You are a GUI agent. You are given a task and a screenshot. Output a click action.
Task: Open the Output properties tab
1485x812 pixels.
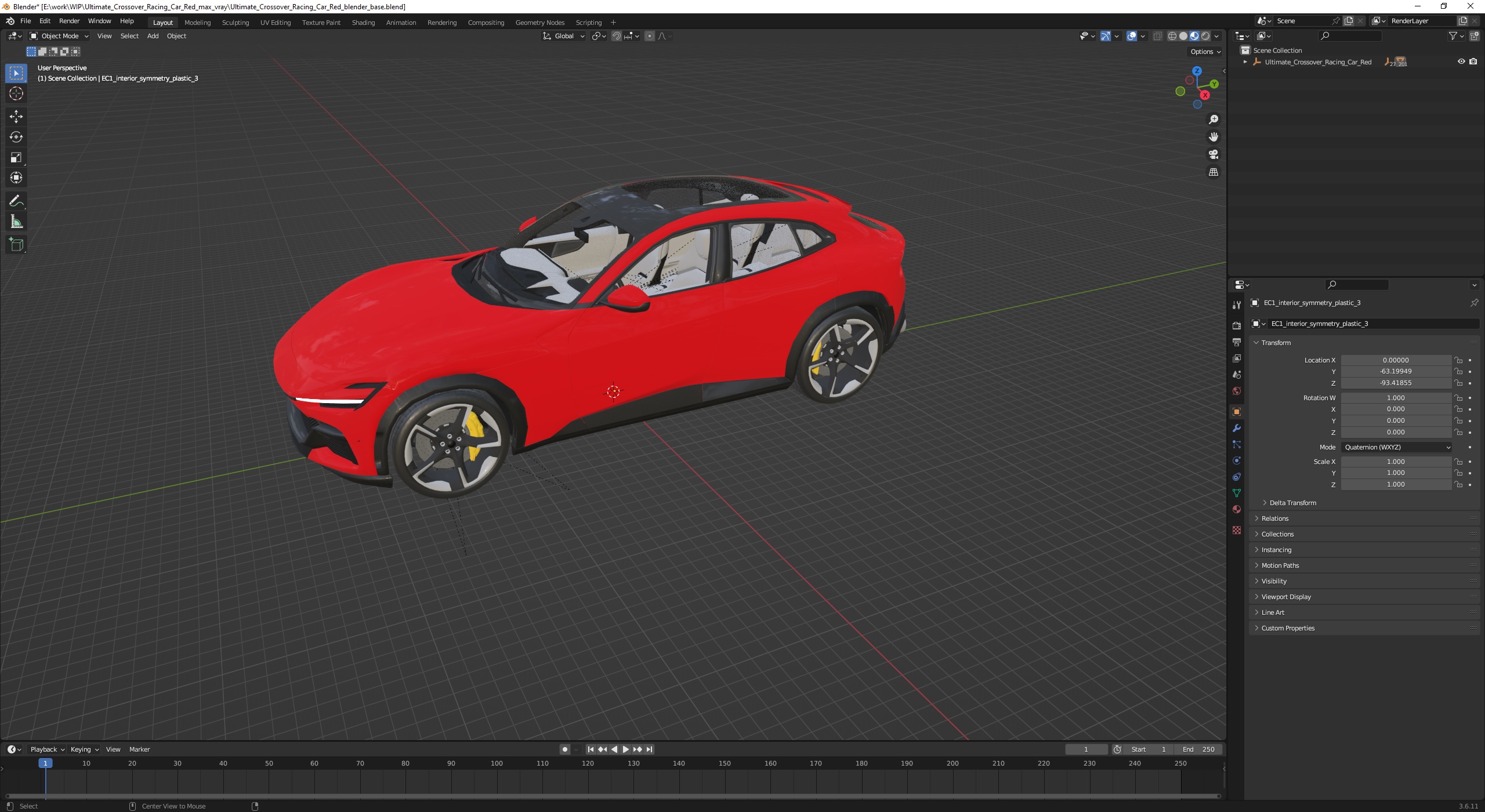coord(1237,342)
